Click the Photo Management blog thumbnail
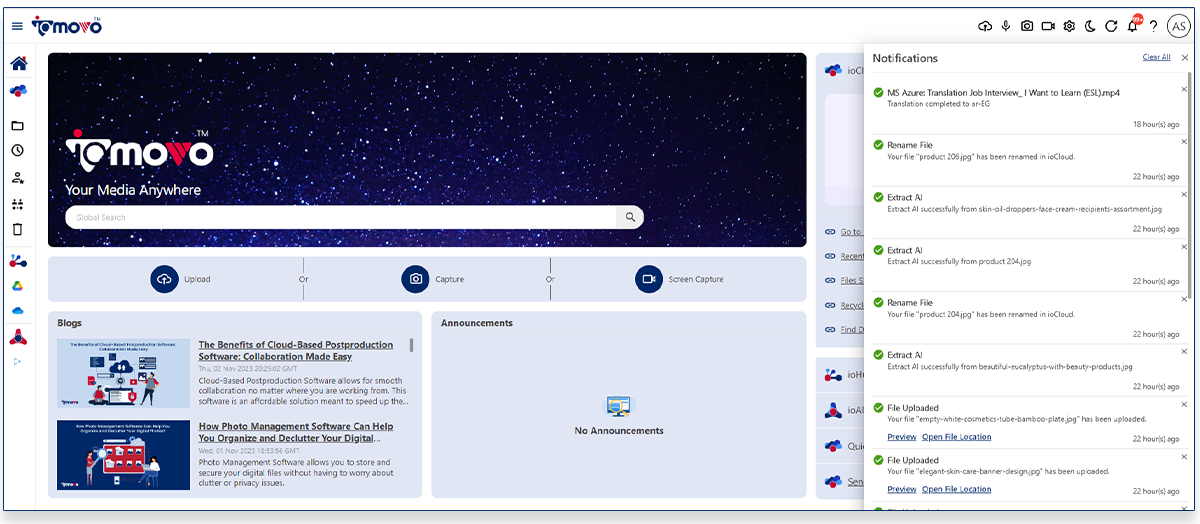The width and height of the screenshot is (1200, 524). [123, 455]
